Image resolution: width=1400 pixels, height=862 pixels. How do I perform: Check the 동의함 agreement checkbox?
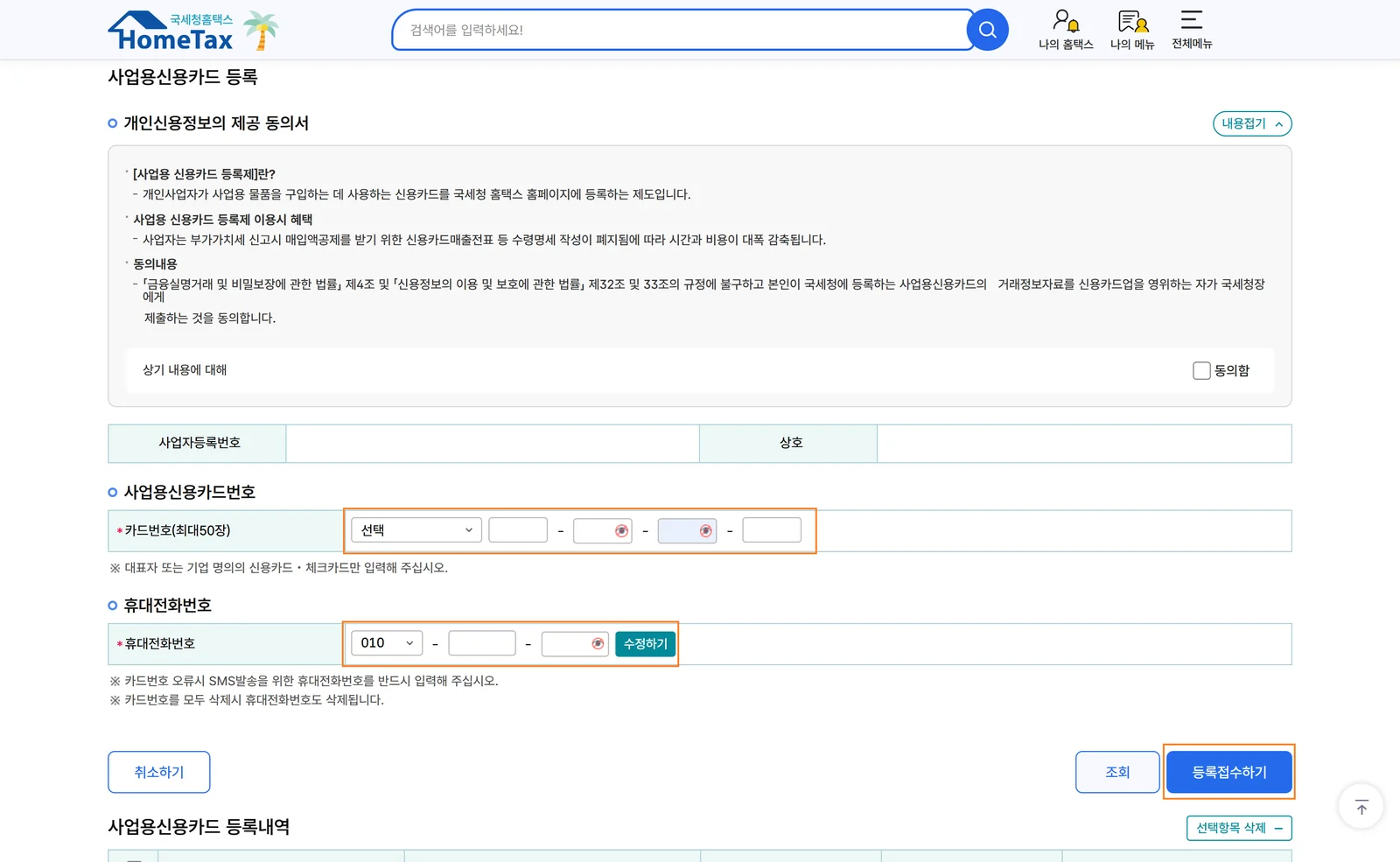(x=1201, y=370)
